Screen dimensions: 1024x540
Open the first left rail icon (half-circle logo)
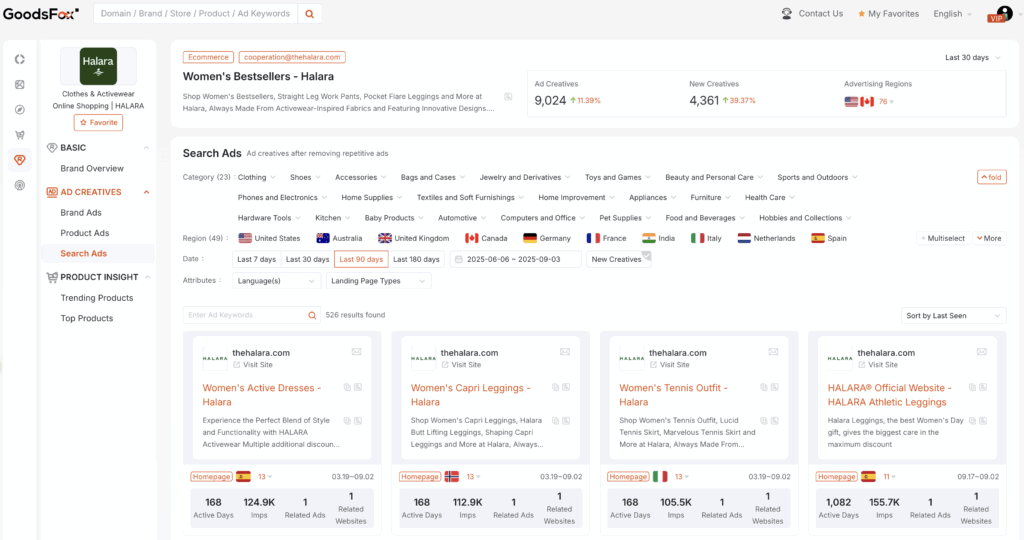[20, 59]
